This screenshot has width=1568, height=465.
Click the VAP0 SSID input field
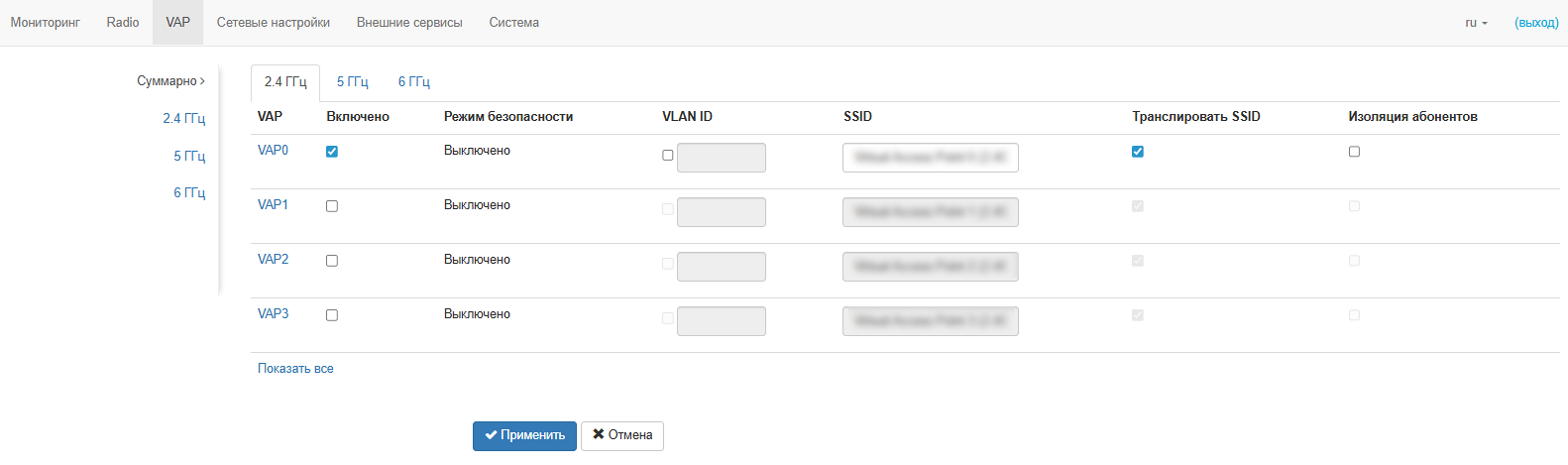(x=930, y=158)
